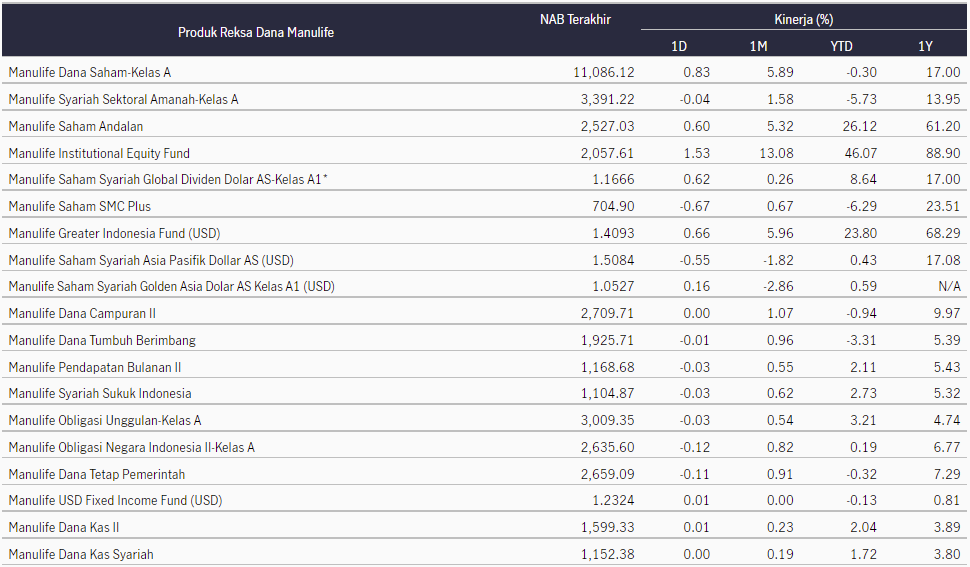
Task: Click the 1M performance column header
Action: (x=758, y=46)
